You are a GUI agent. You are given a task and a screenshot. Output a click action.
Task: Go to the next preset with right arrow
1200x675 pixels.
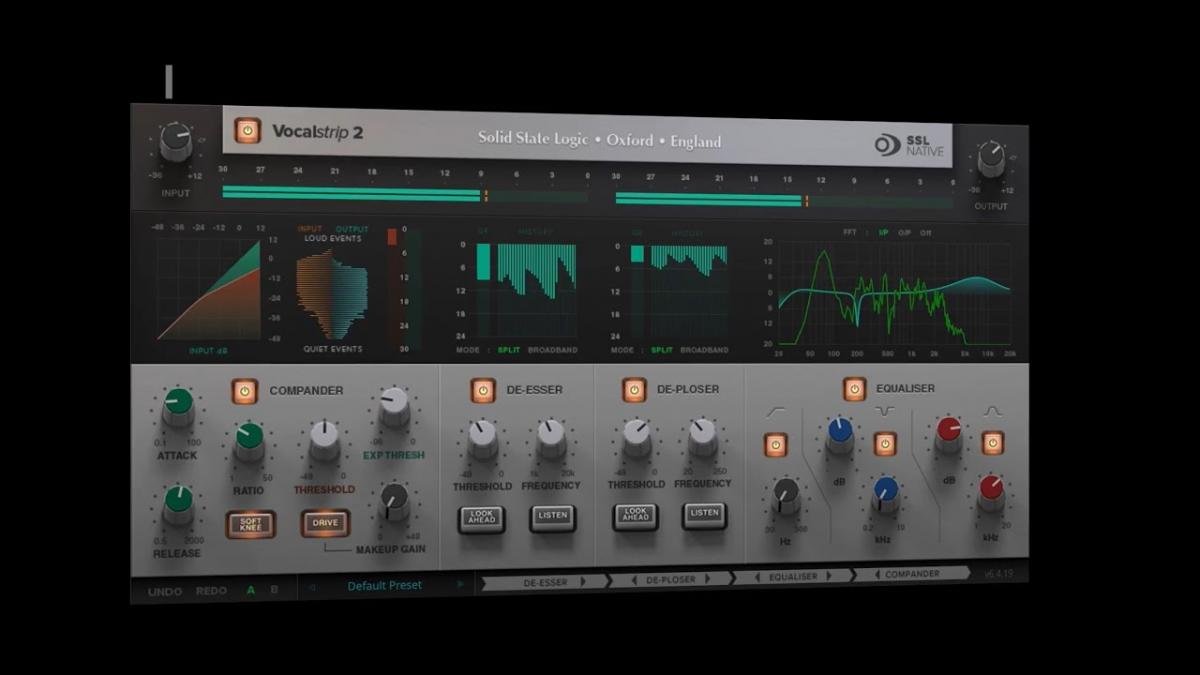click(460, 584)
